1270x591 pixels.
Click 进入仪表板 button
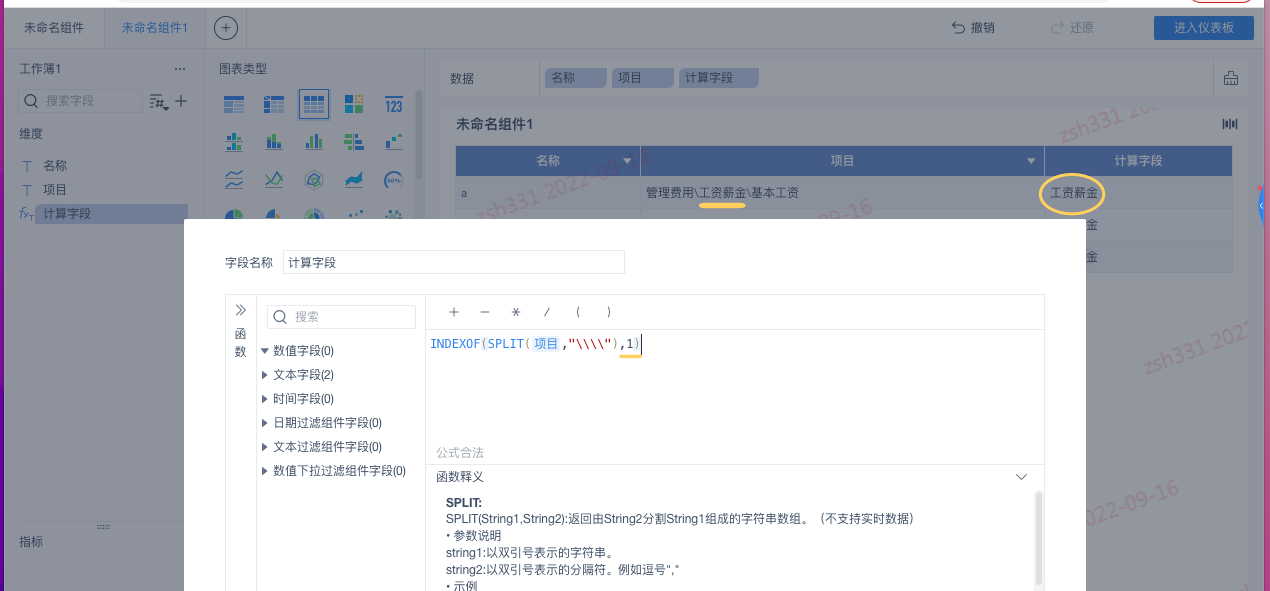pyautogui.click(x=1204, y=28)
